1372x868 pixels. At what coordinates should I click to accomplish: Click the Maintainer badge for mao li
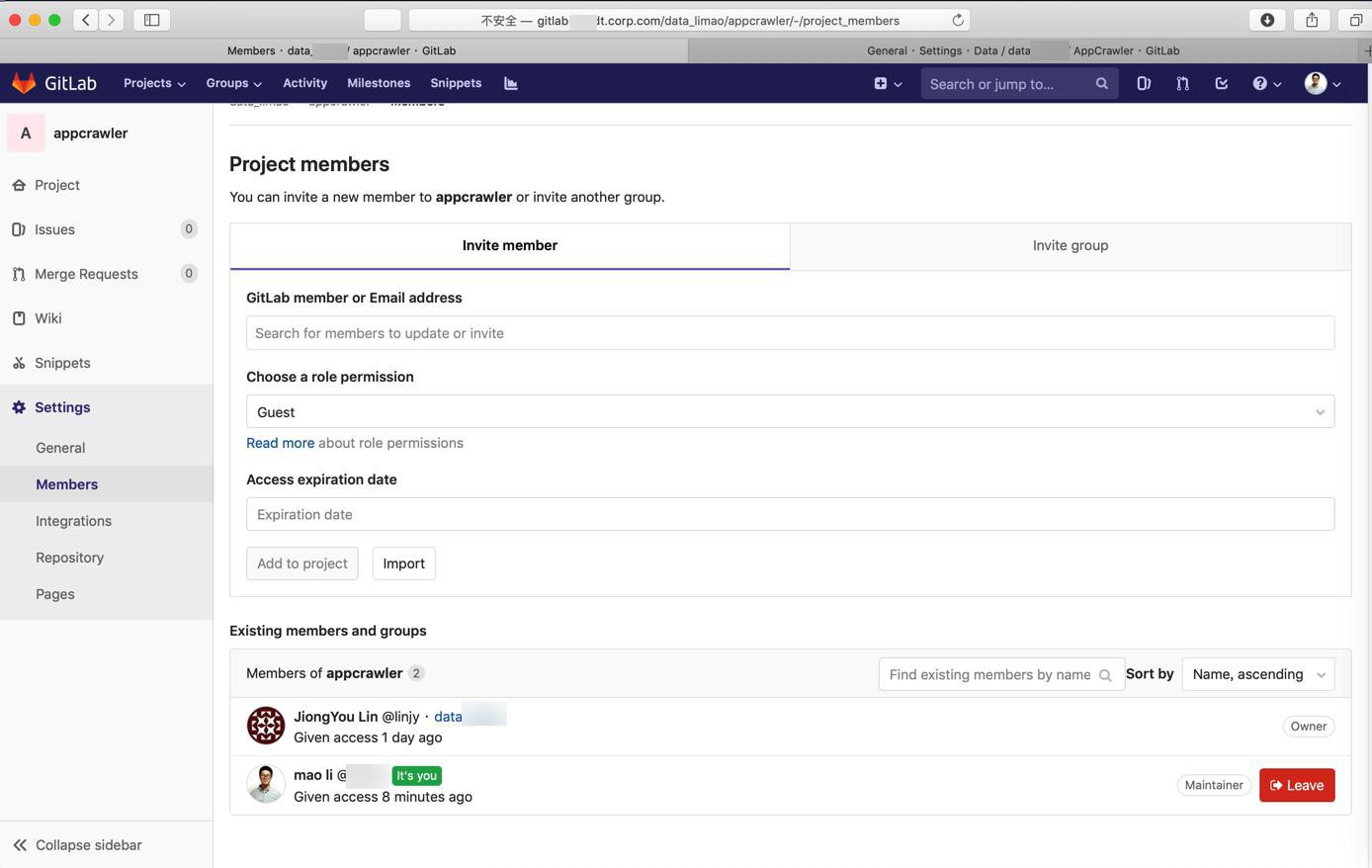(1214, 785)
